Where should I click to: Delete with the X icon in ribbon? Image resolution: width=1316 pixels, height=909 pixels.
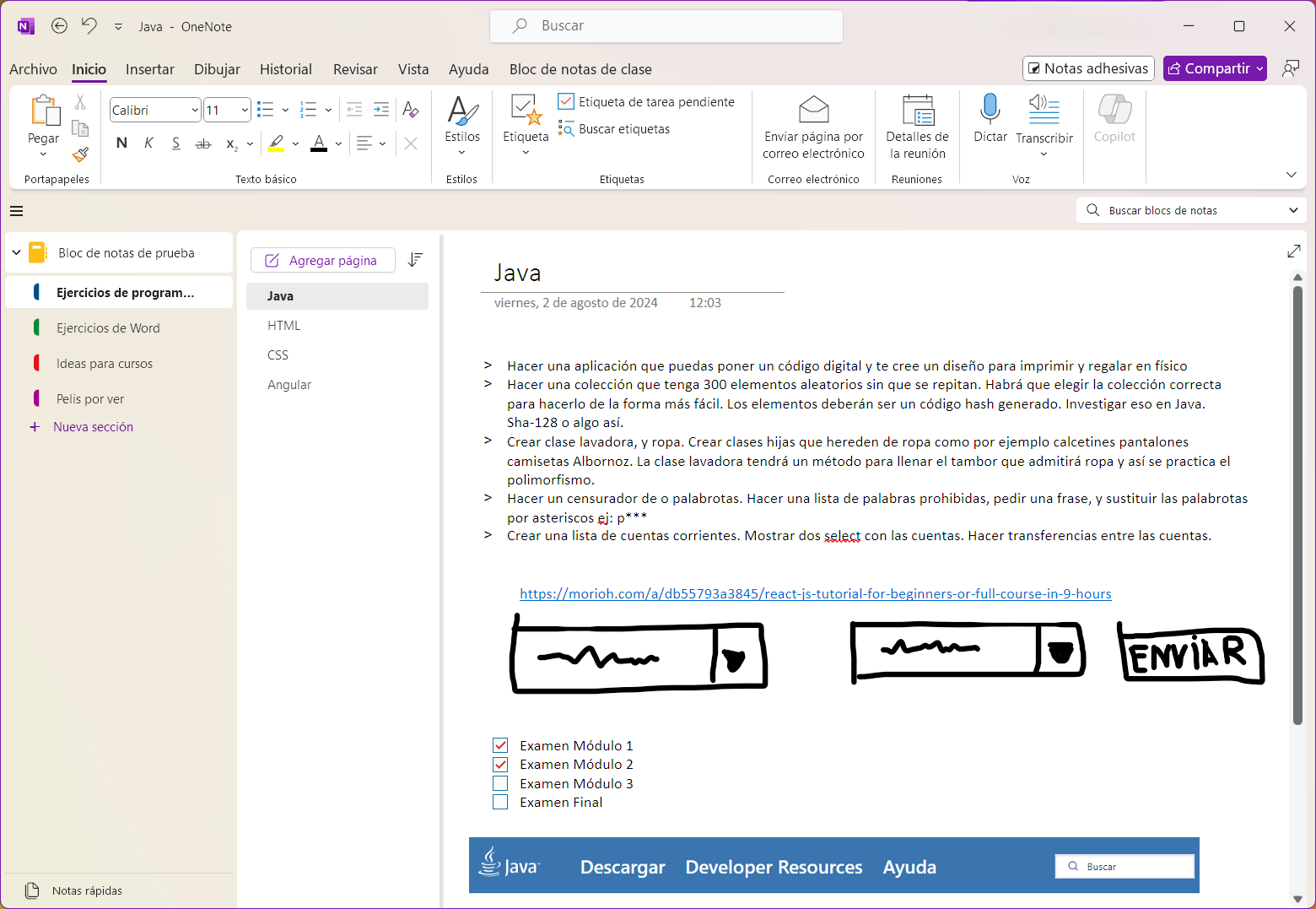(411, 143)
